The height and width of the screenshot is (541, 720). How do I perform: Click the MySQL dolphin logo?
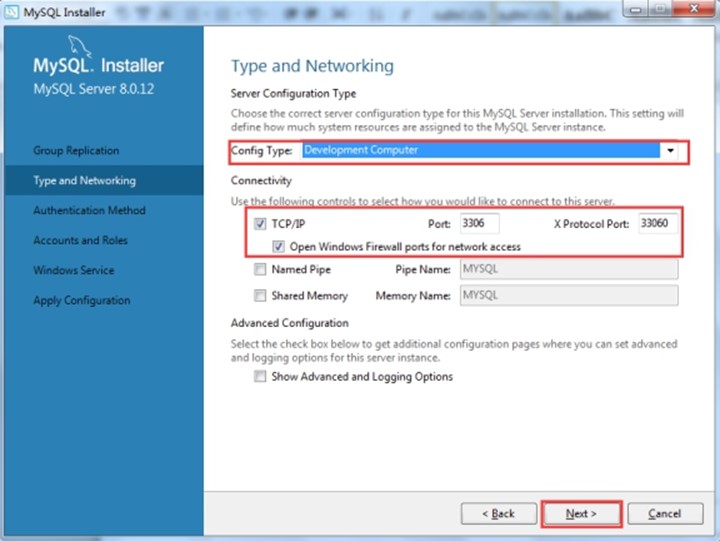tap(79, 46)
